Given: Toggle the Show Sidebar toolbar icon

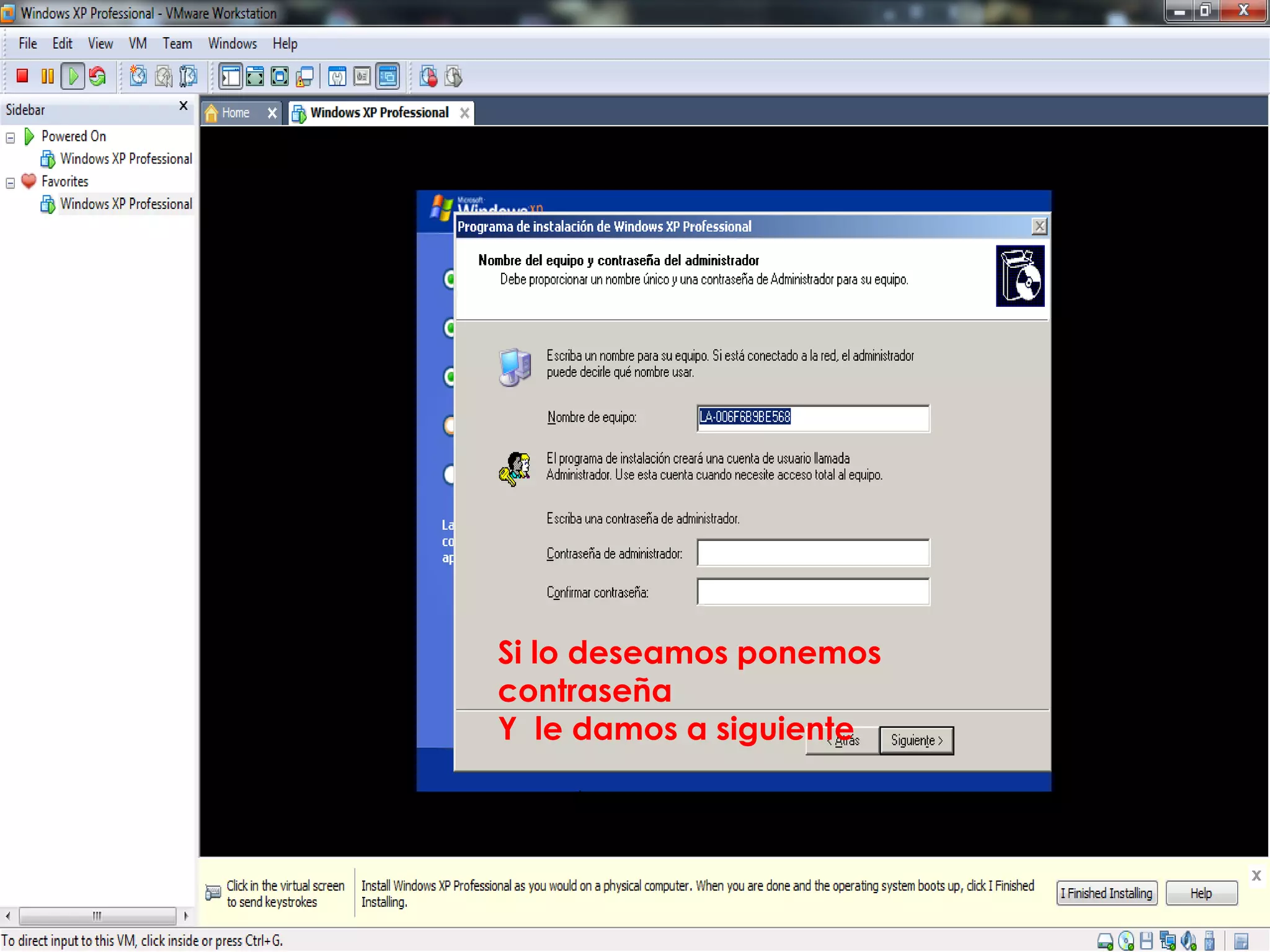Looking at the screenshot, I should (x=230, y=76).
